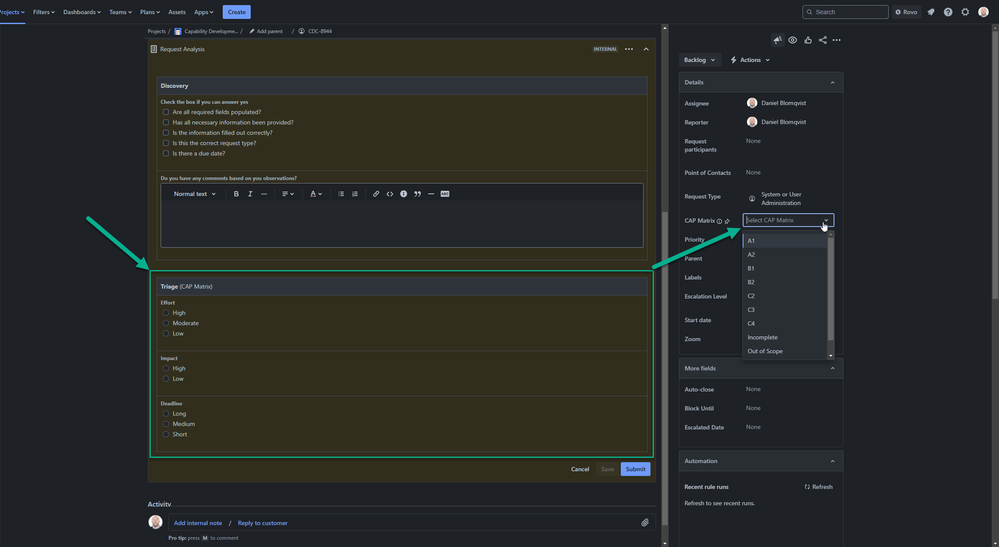The height and width of the screenshot is (547, 999).
Task: Open the settings gear icon
Action: 965,12
